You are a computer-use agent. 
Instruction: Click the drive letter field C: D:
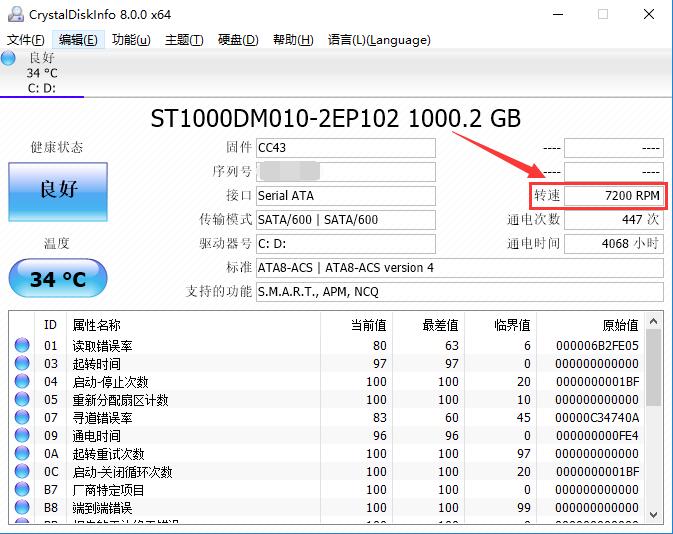pos(346,244)
